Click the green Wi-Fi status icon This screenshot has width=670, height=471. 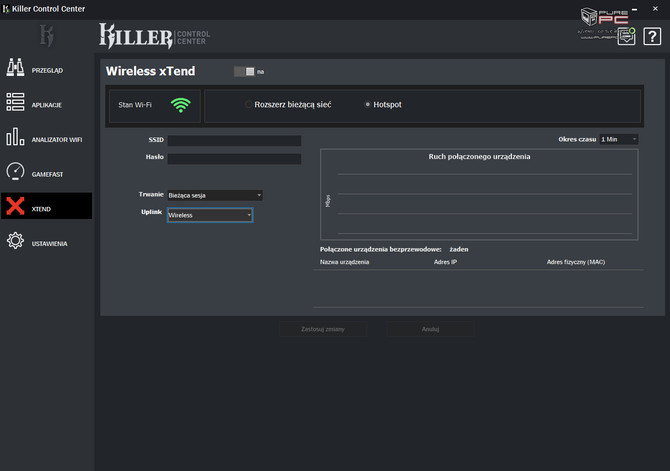click(x=181, y=105)
